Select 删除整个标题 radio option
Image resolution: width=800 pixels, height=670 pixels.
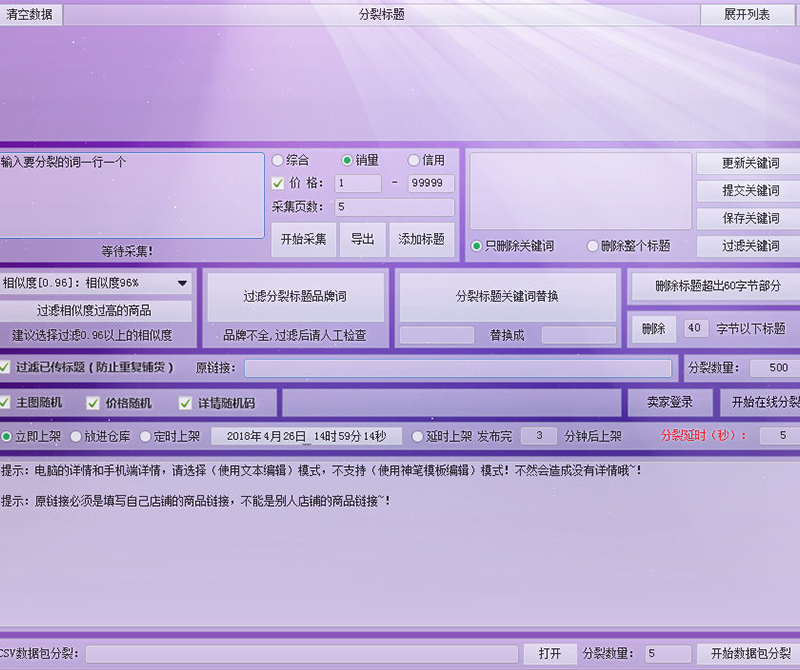593,246
